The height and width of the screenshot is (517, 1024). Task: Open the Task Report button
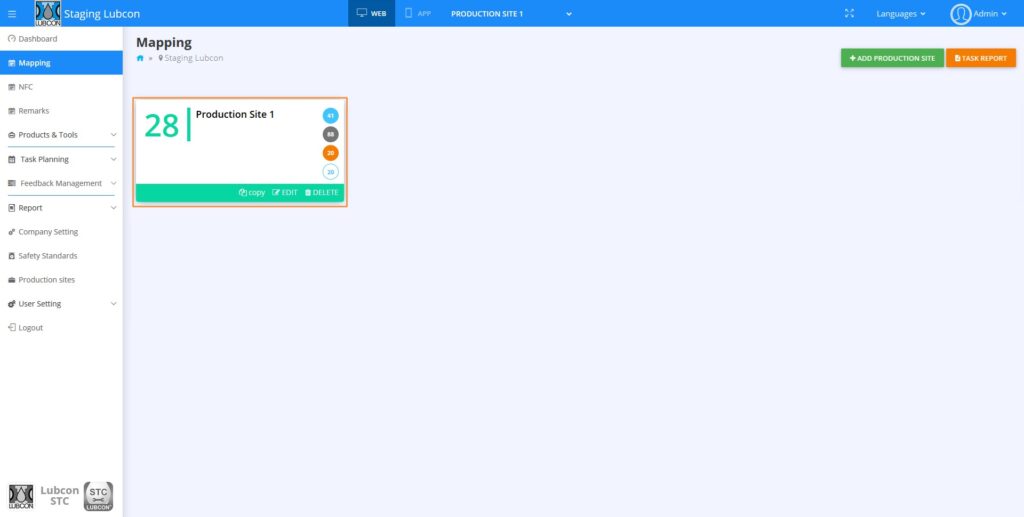click(981, 58)
